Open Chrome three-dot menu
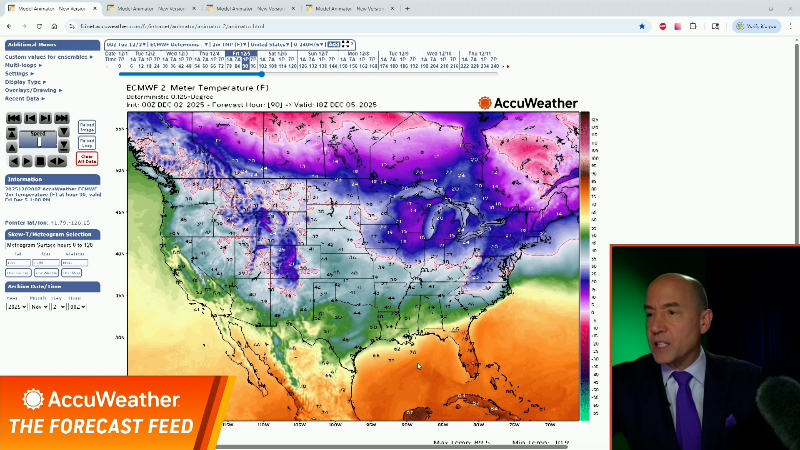Screen dimensions: 800x450 click(790, 26)
